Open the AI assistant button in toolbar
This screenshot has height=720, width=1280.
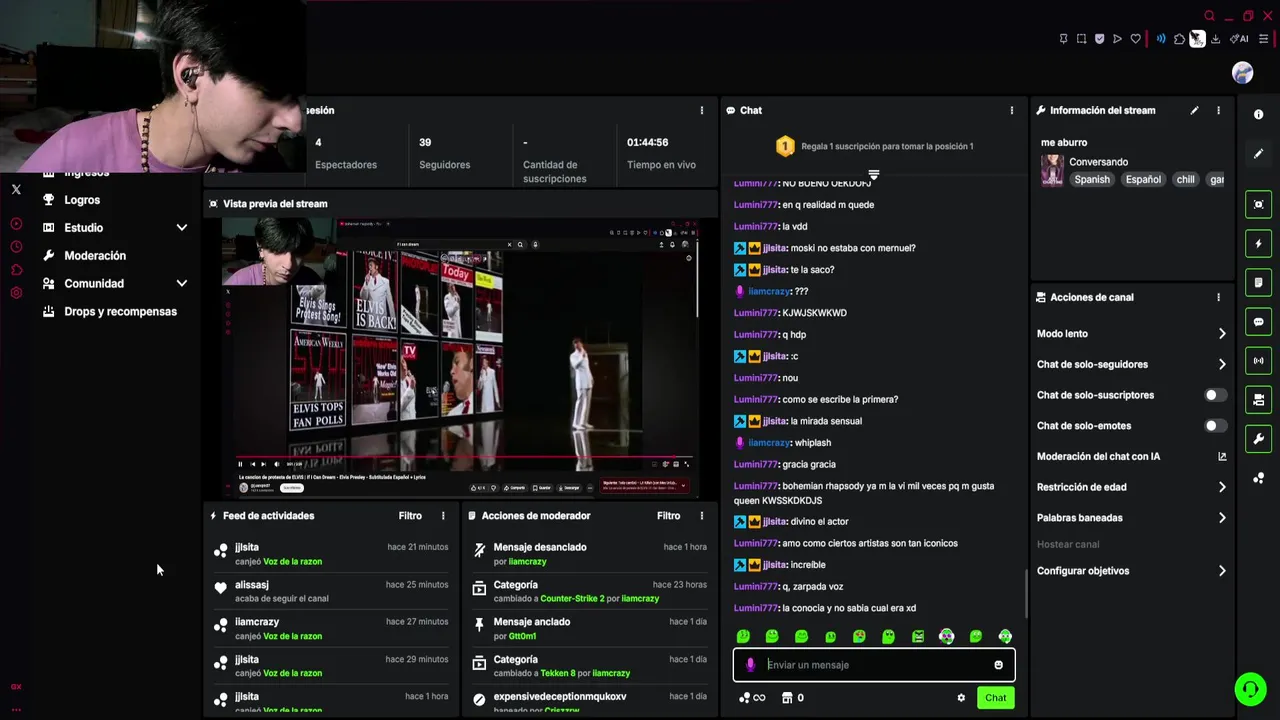1239,39
